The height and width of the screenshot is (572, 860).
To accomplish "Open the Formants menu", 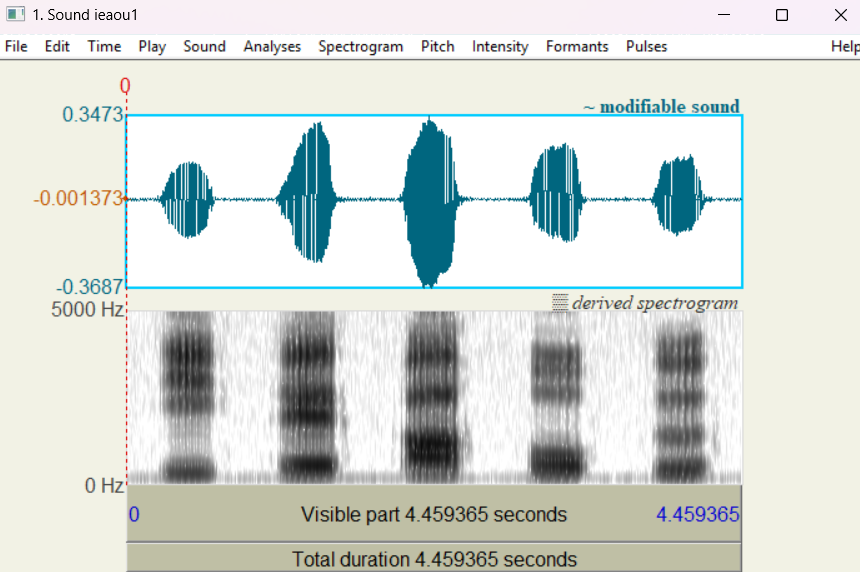I will click(x=577, y=47).
